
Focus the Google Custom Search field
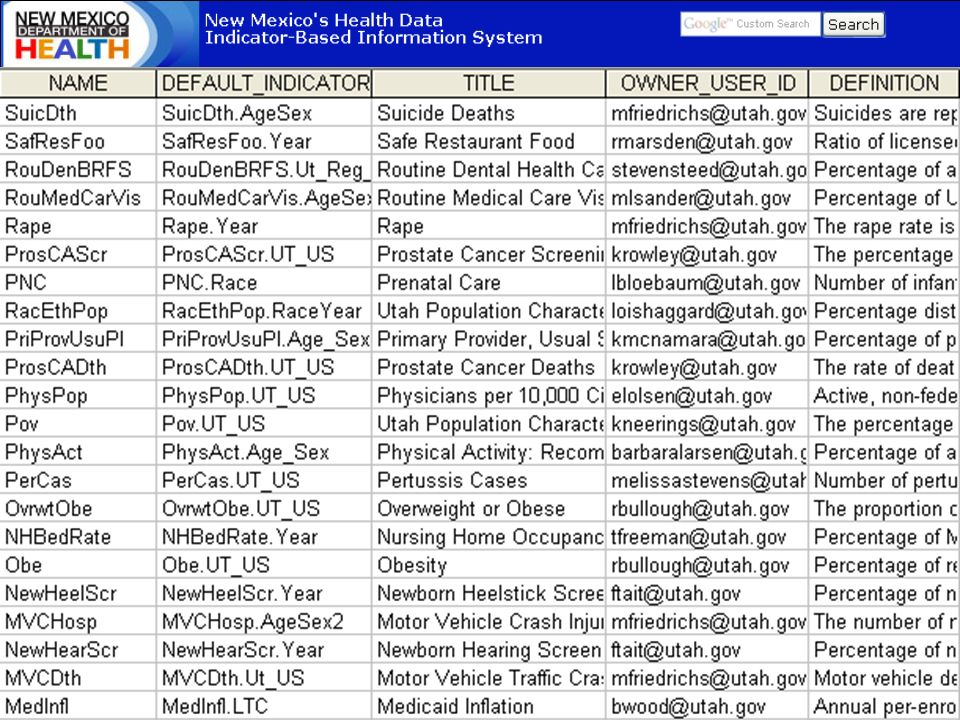pos(750,24)
